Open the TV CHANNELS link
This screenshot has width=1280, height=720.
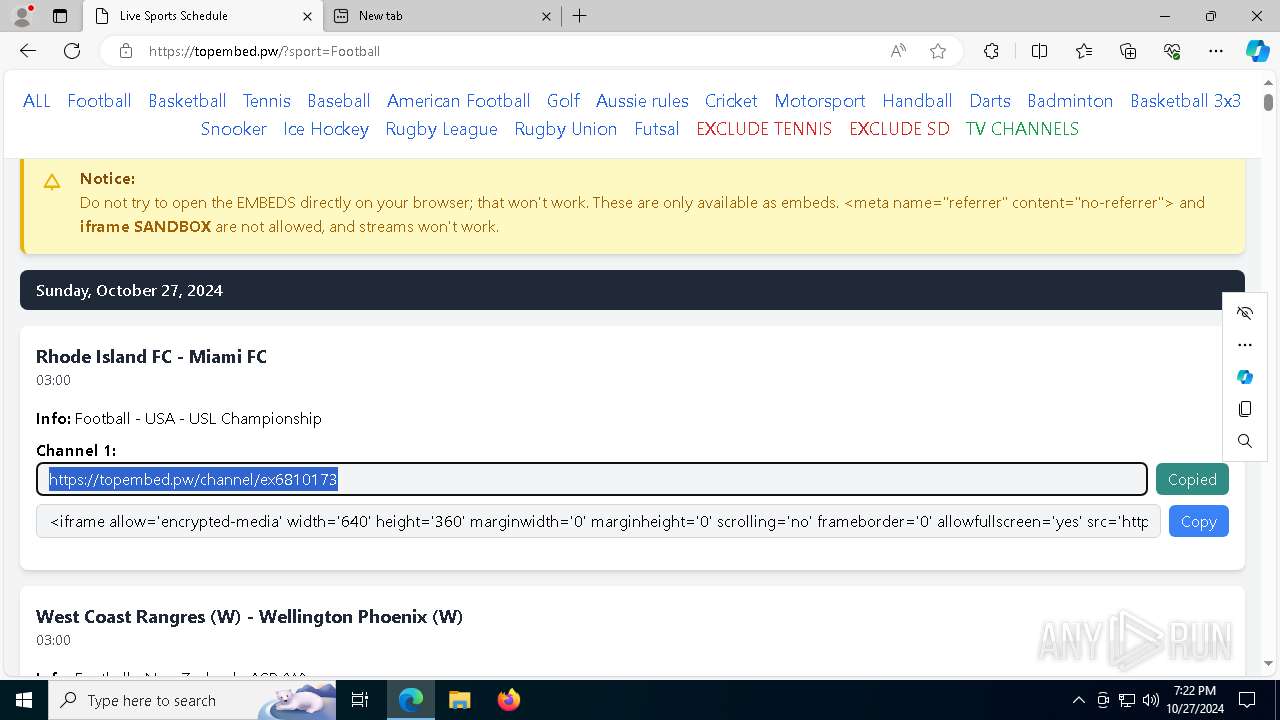point(1022,129)
